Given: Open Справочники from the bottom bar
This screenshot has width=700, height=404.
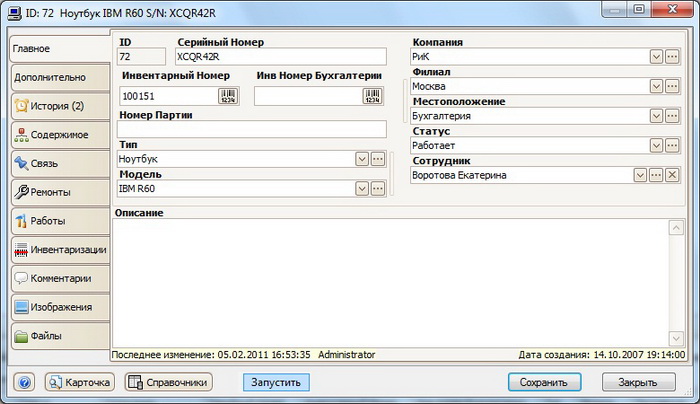Looking at the screenshot, I should coord(168,382).
